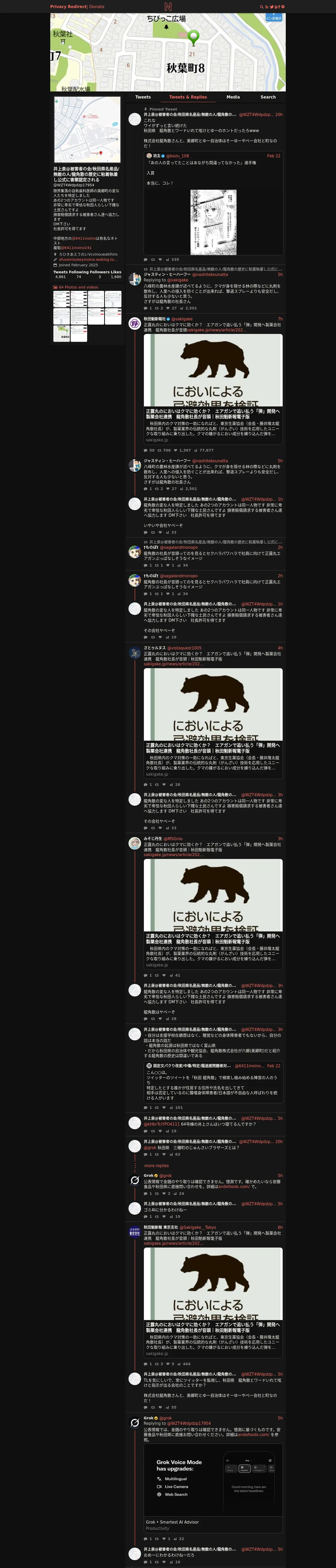Click the views icon with count 2,501 on the retweeted ジャスティン tweet
This screenshot has height=1568, width=336.
181,308
